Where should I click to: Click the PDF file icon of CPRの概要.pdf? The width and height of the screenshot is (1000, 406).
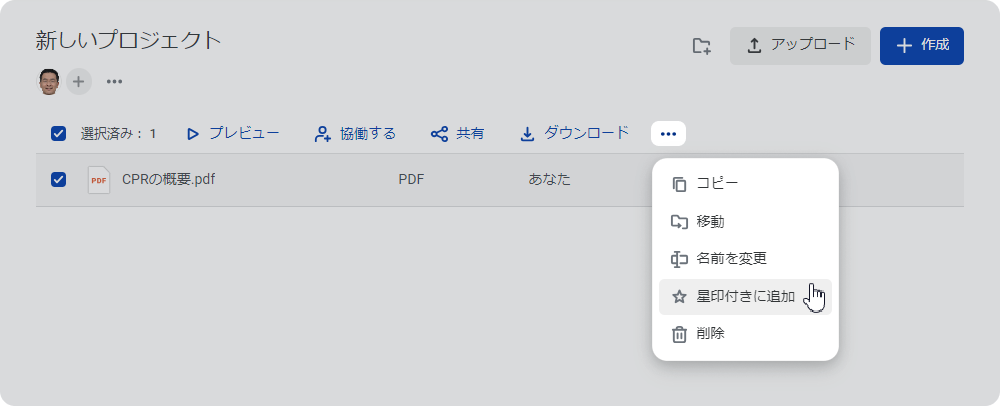[x=98, y=180]
